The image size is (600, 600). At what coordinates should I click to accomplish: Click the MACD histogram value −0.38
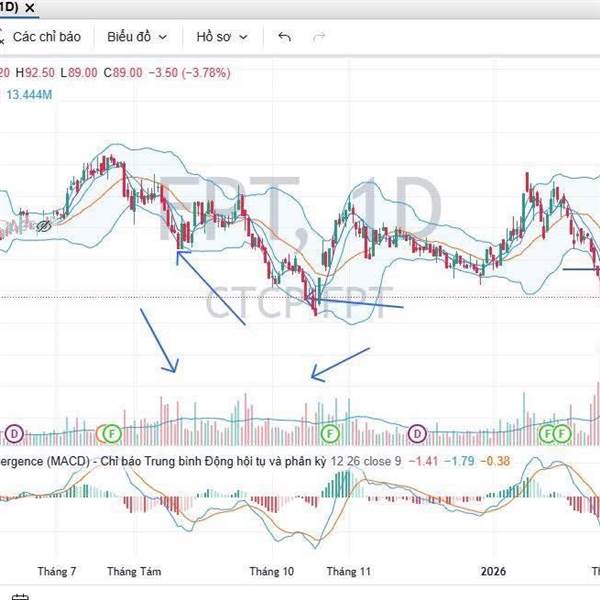click(x=495, y=461)
